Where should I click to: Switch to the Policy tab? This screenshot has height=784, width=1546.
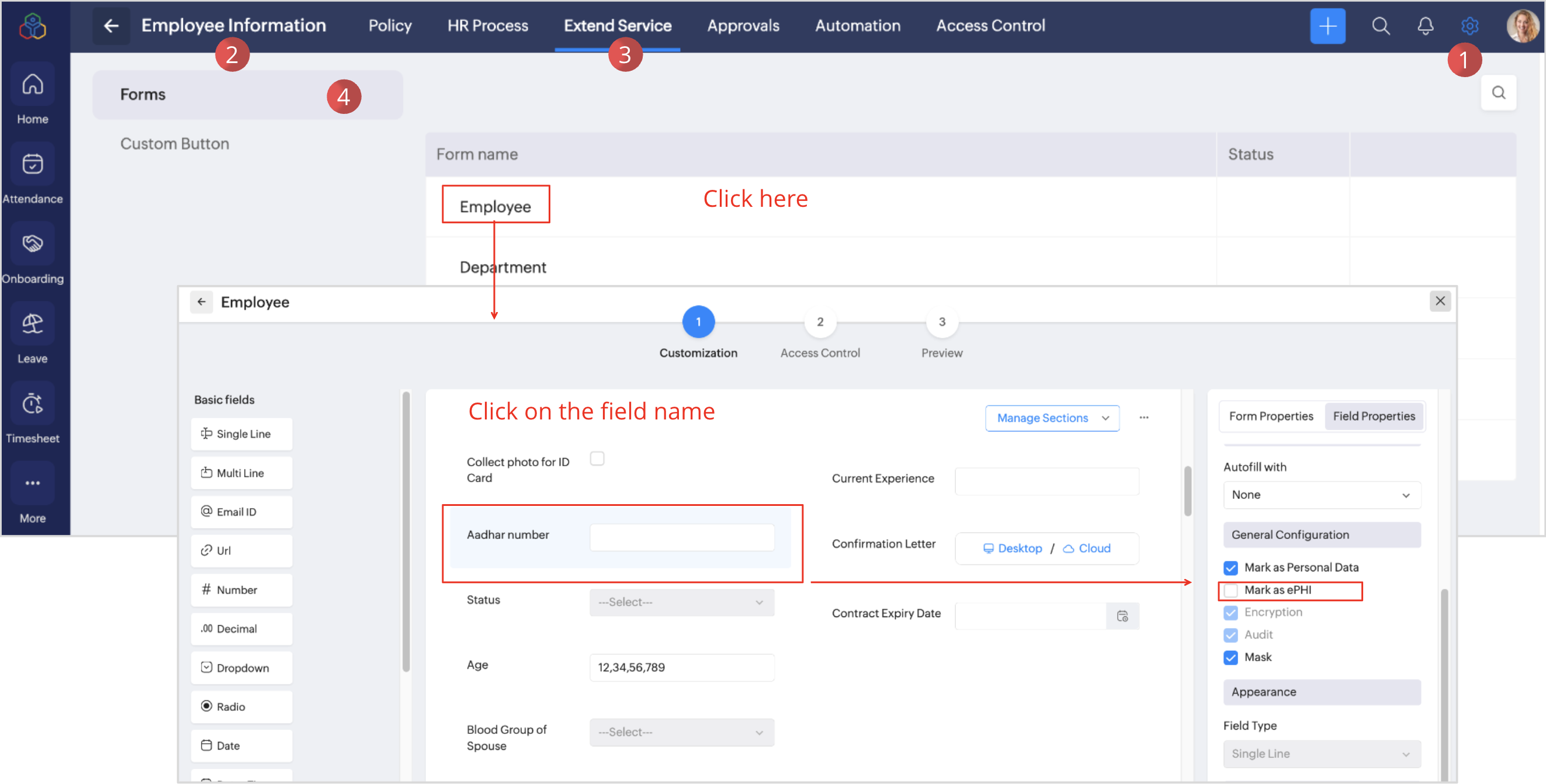(390, 26)
